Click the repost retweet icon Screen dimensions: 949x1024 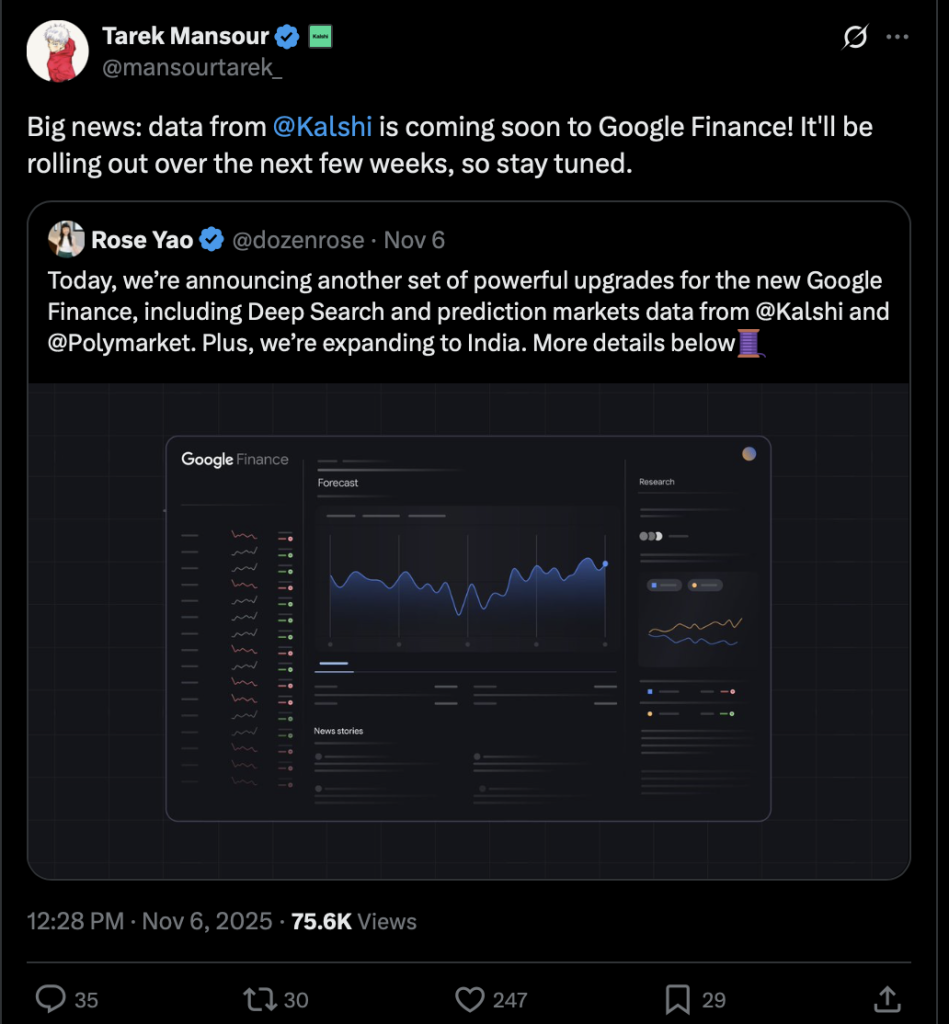point(258,998)
